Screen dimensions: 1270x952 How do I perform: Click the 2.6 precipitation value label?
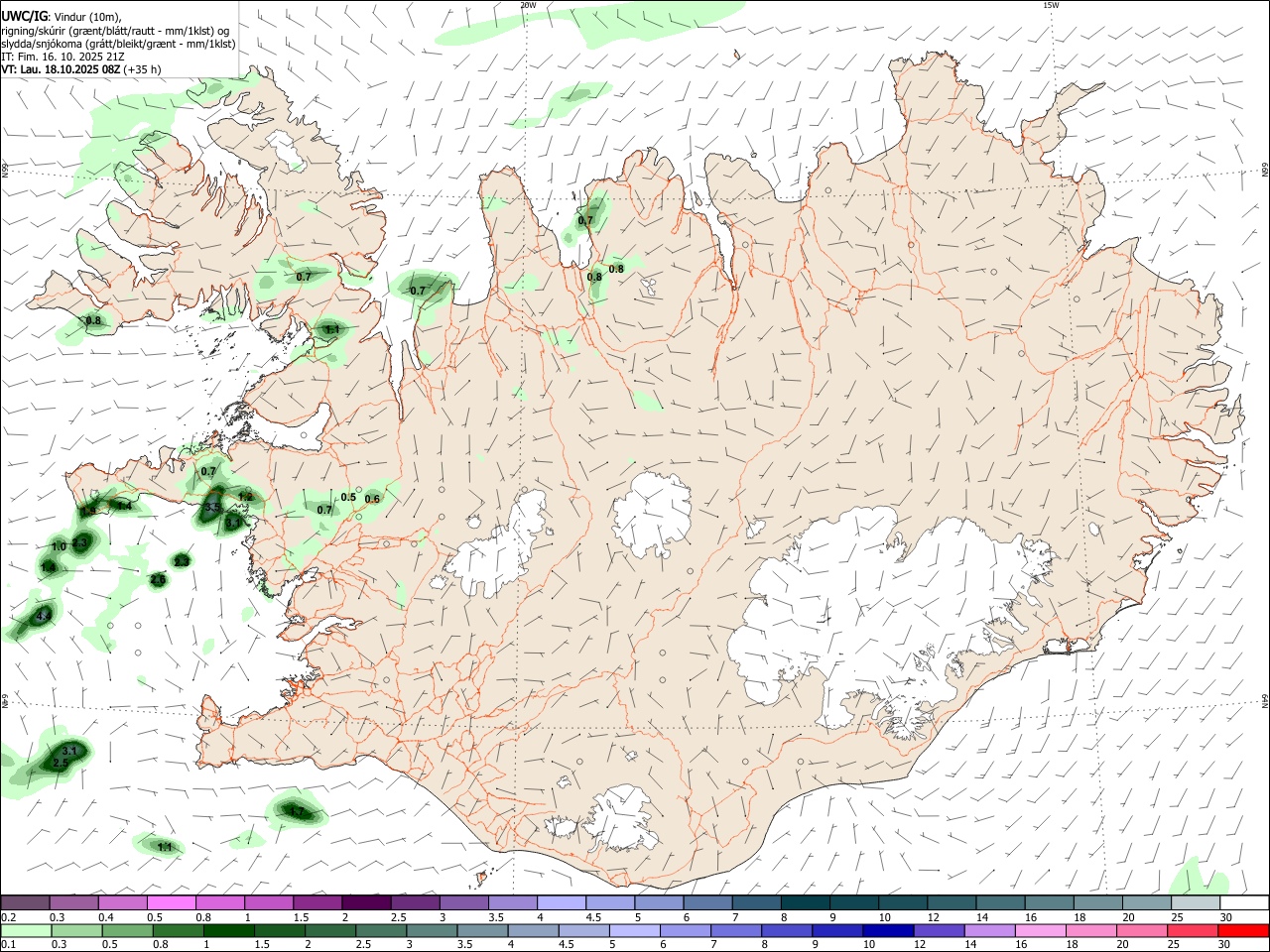coord(158,579)
